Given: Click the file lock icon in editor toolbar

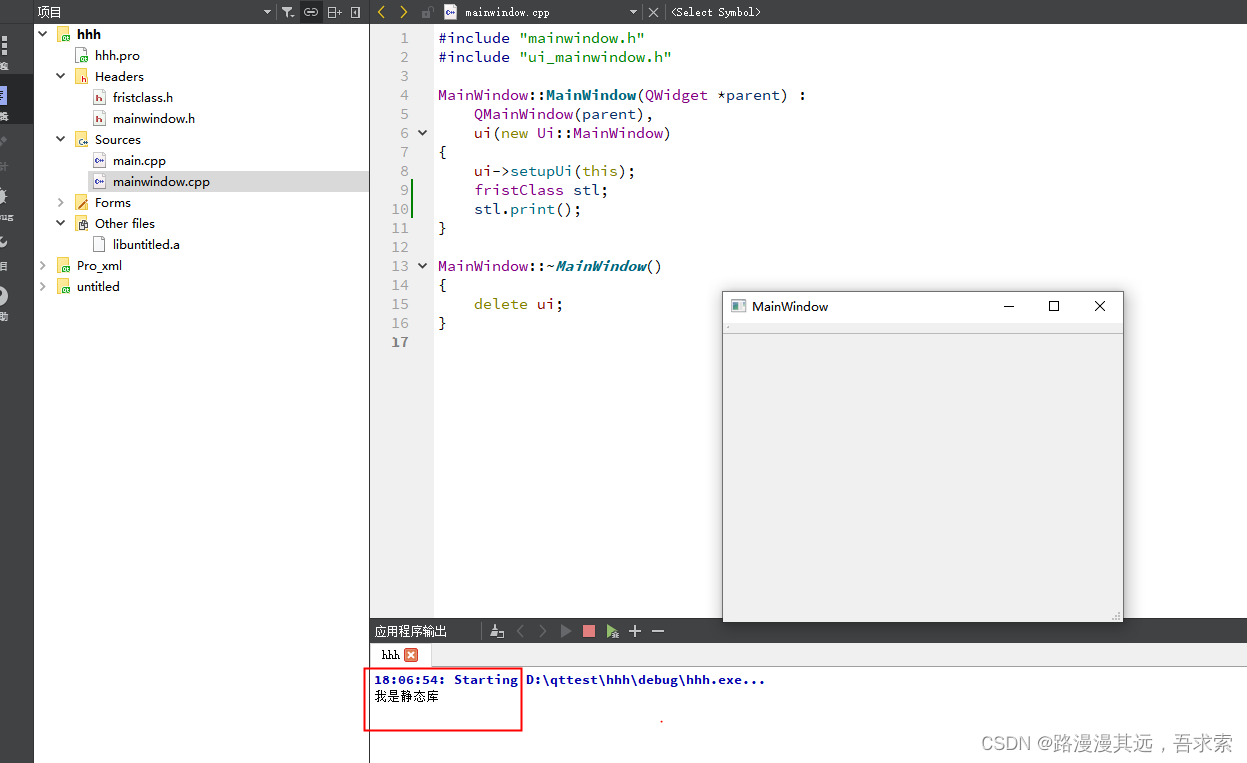Looking at the screenshot, I should coord(428,12).
